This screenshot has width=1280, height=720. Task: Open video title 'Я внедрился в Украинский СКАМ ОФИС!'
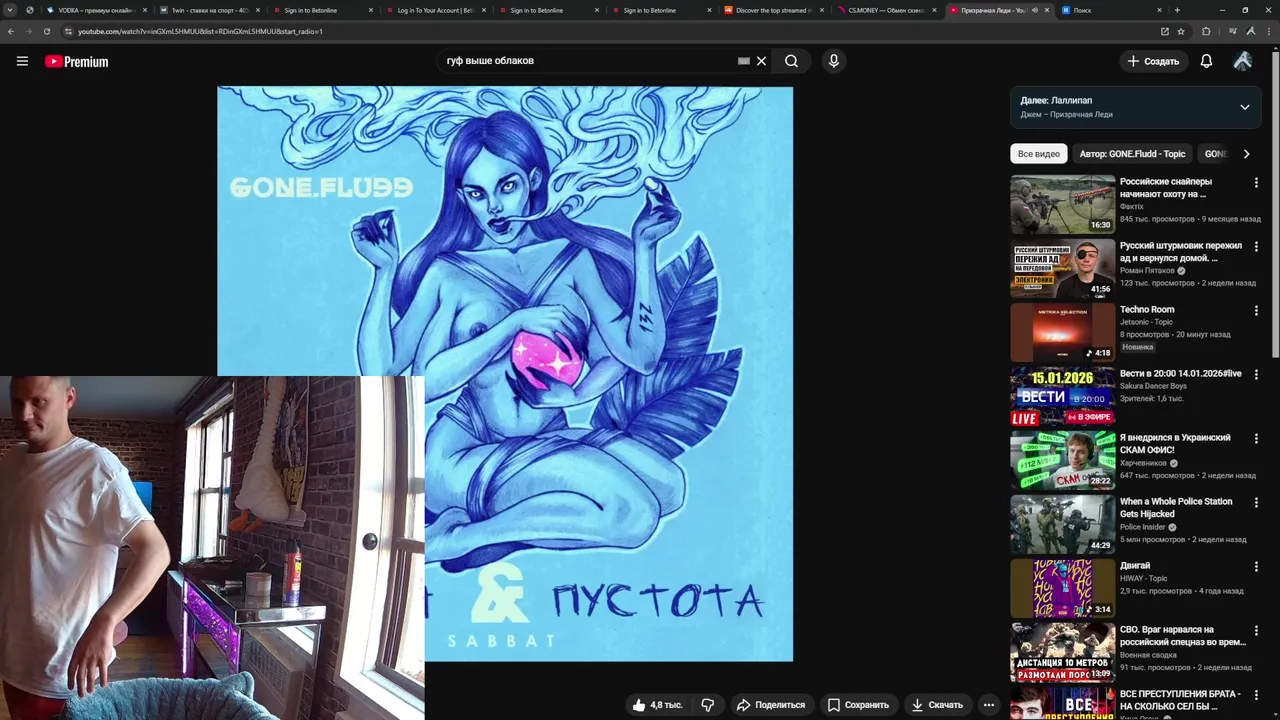point(1175,444)
